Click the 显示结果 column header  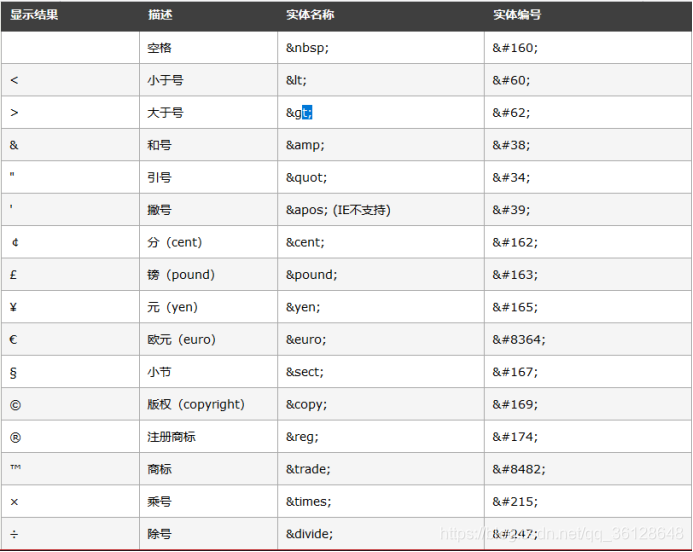point(34,15)
